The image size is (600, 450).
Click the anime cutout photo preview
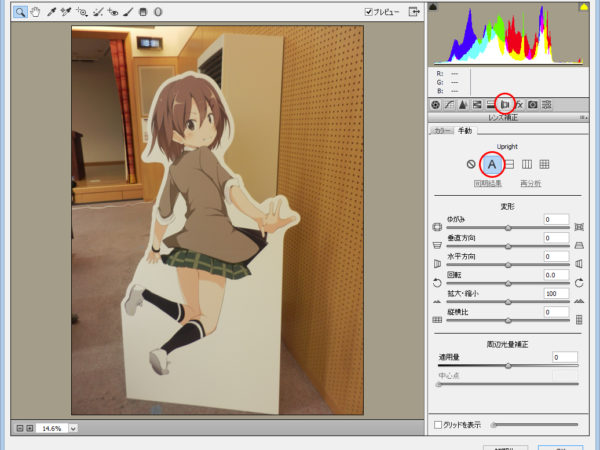click(x=217, y=220)
